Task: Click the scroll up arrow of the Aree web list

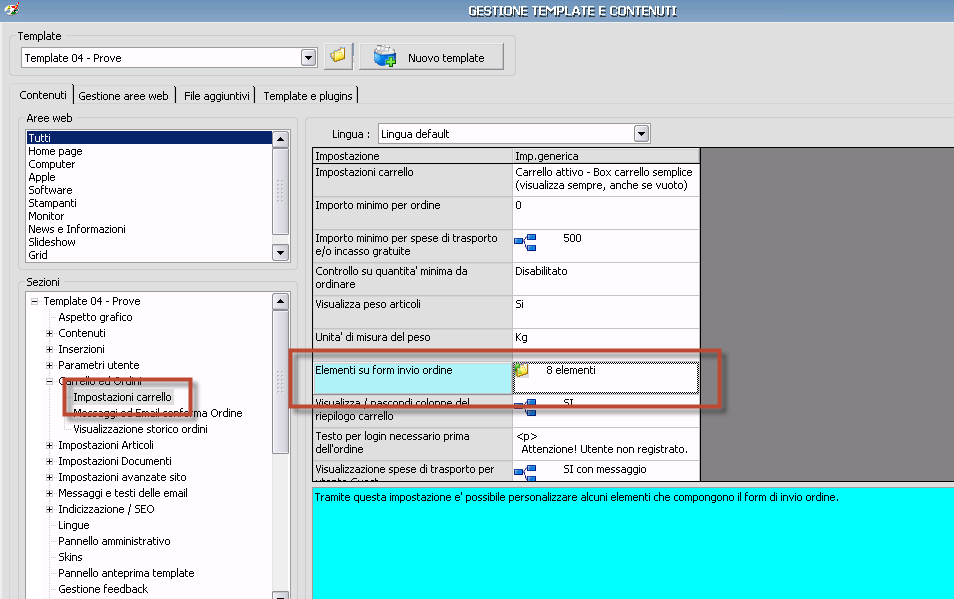Action: [280, 139]
